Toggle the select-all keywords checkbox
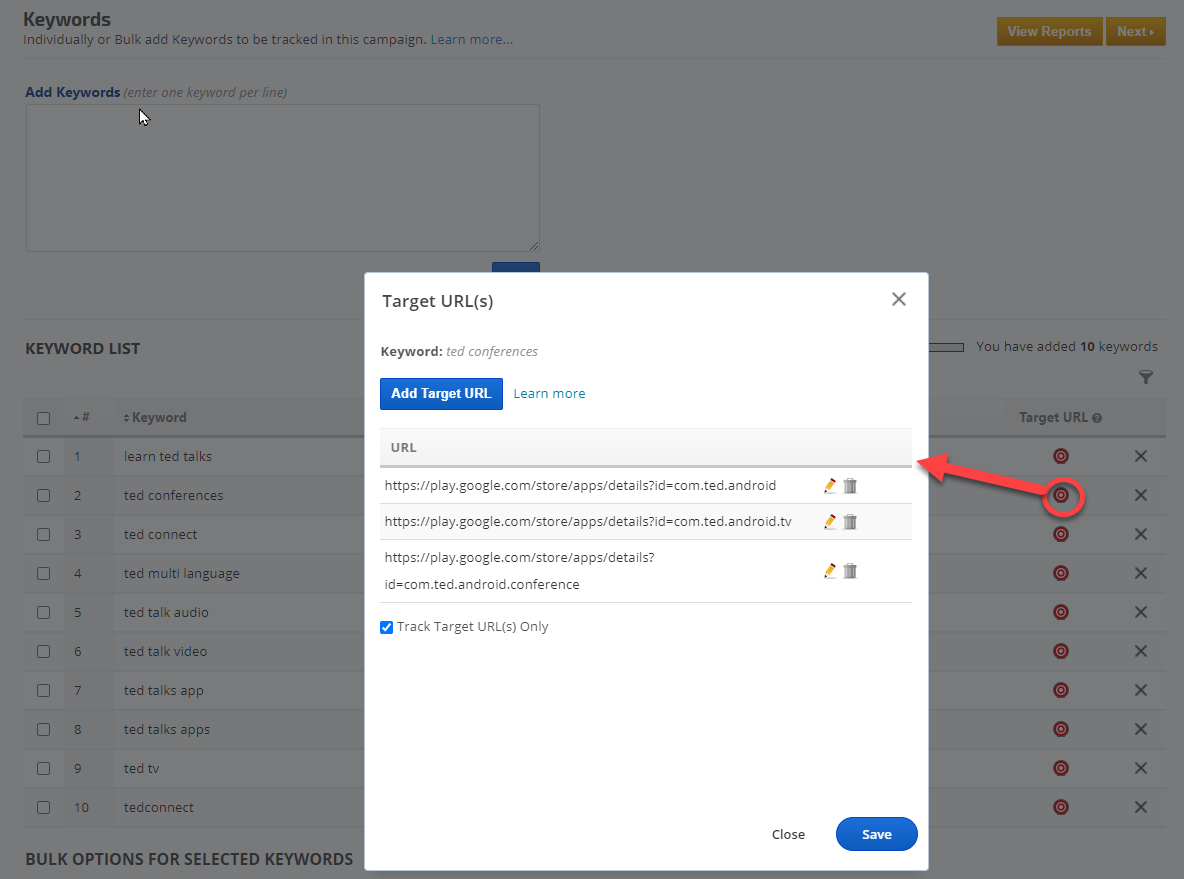The width and height of the screenshot is (1184, 879). [43, 418]
